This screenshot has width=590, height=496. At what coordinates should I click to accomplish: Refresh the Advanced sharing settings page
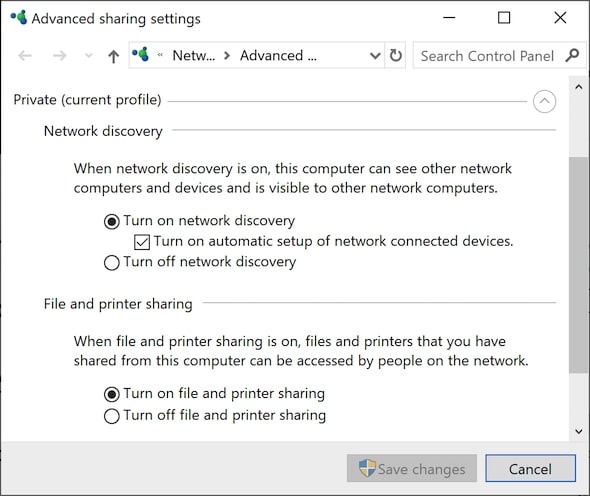tap(395, 55)
